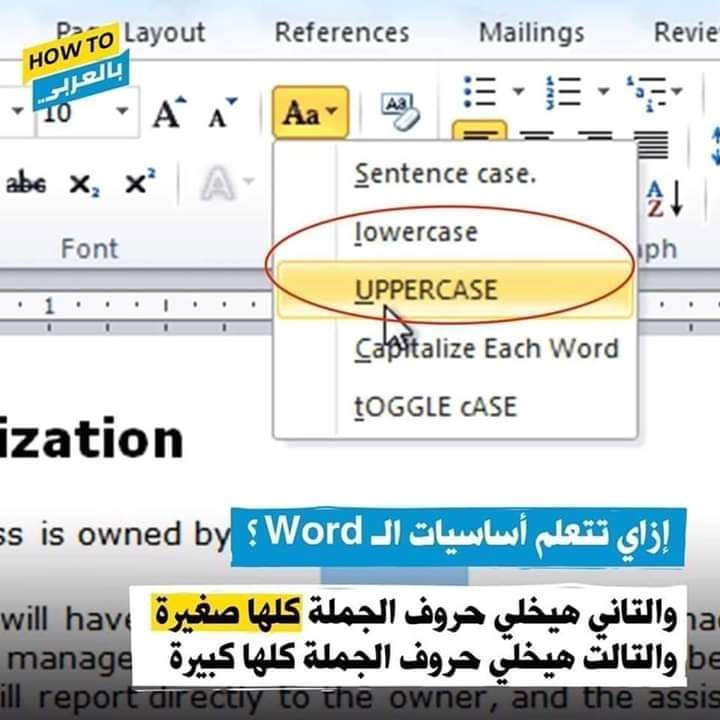Toggle superscript formatting
Image resolution: width=720 pixels, height=720 pixels.
click(x=140, y=184)
